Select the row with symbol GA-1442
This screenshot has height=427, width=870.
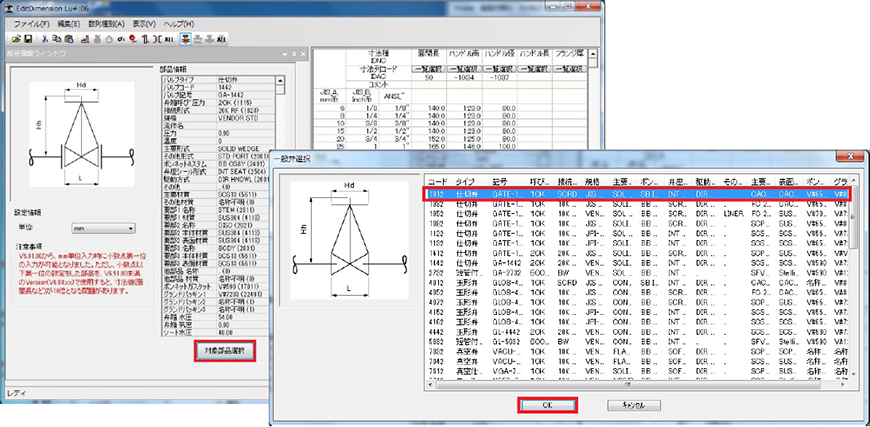[637, 262]
